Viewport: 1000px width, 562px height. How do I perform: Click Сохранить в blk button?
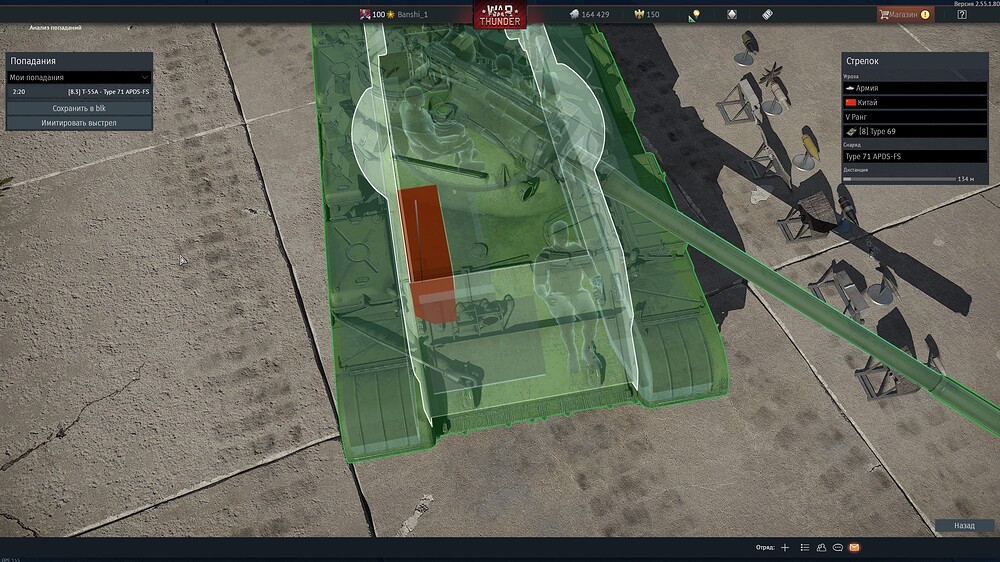79,108
